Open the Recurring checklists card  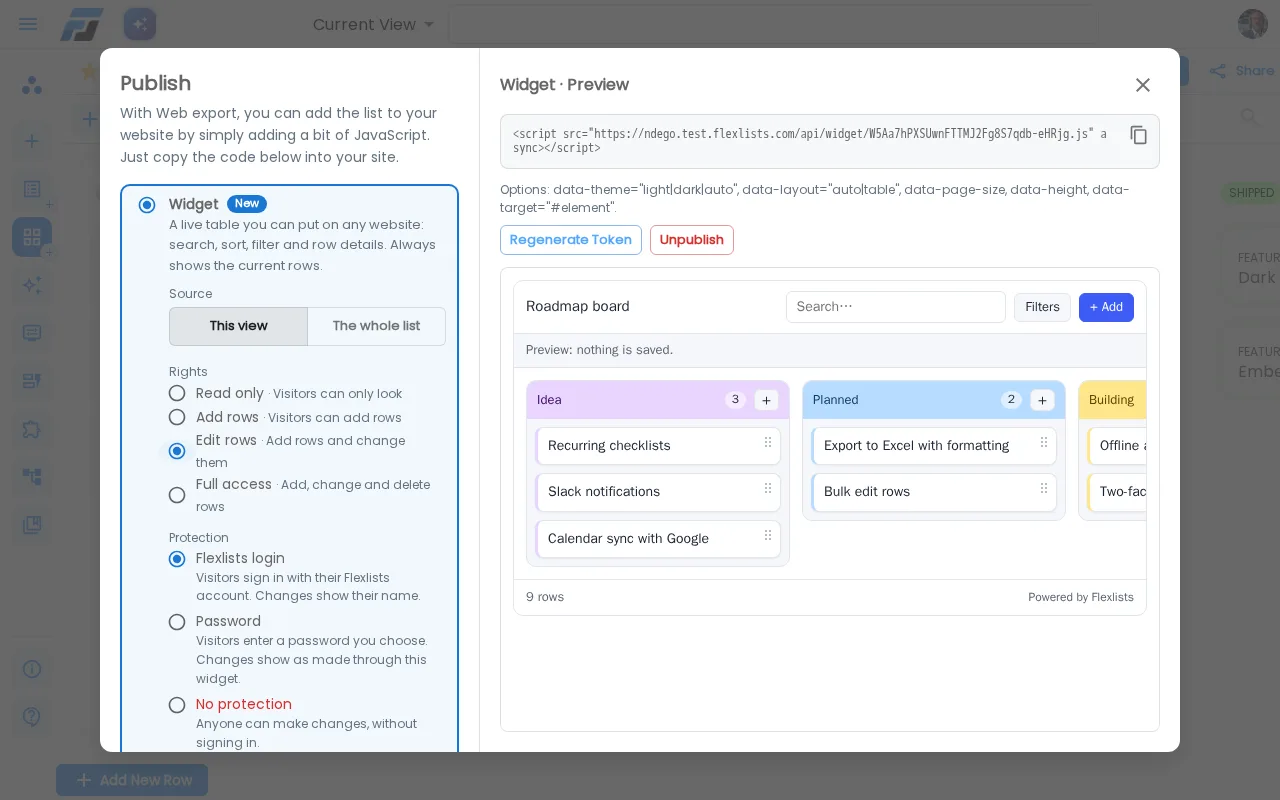(x=658, y=446)
